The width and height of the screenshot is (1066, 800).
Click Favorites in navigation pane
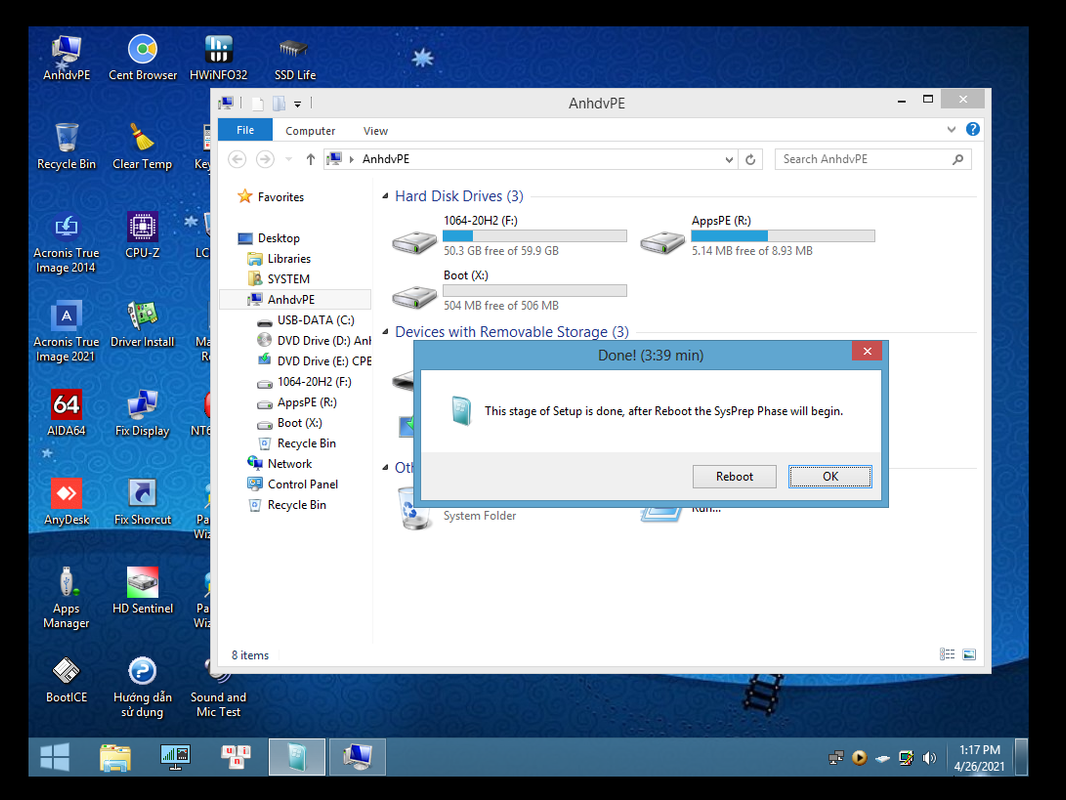pyautogui.click(x=271, y=197)
